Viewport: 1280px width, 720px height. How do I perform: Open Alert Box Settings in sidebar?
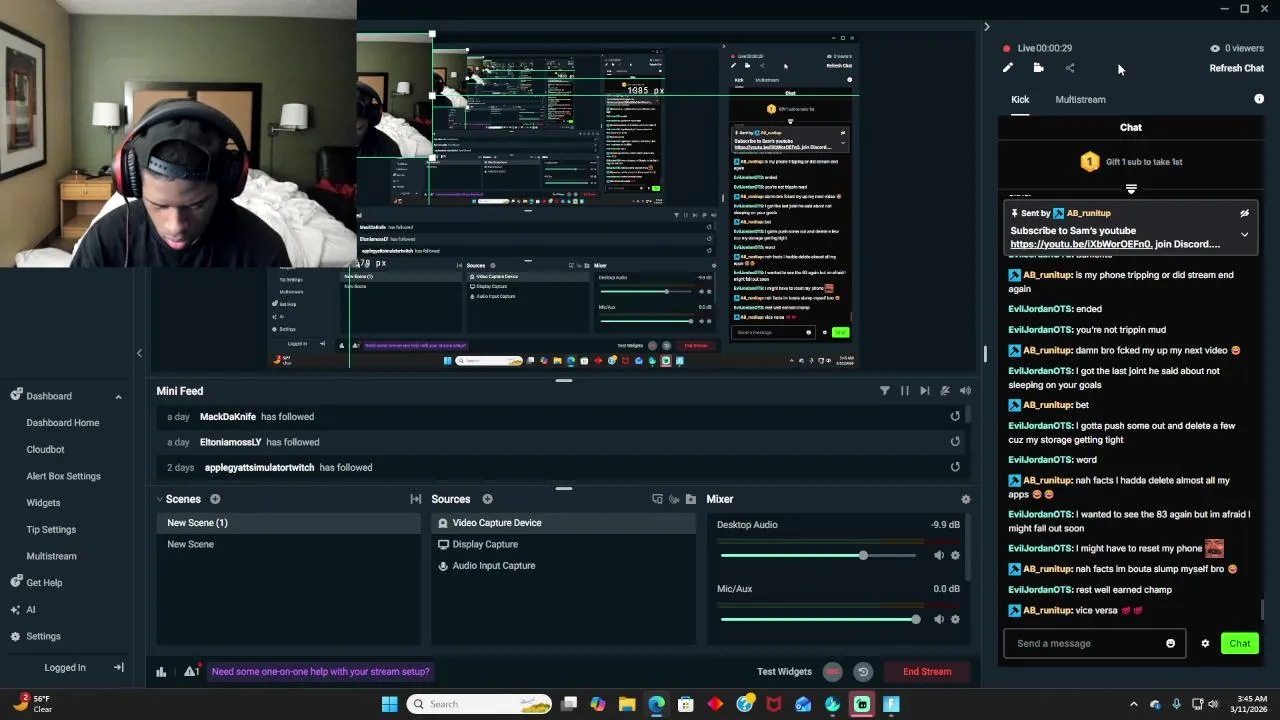coord(63,476)
